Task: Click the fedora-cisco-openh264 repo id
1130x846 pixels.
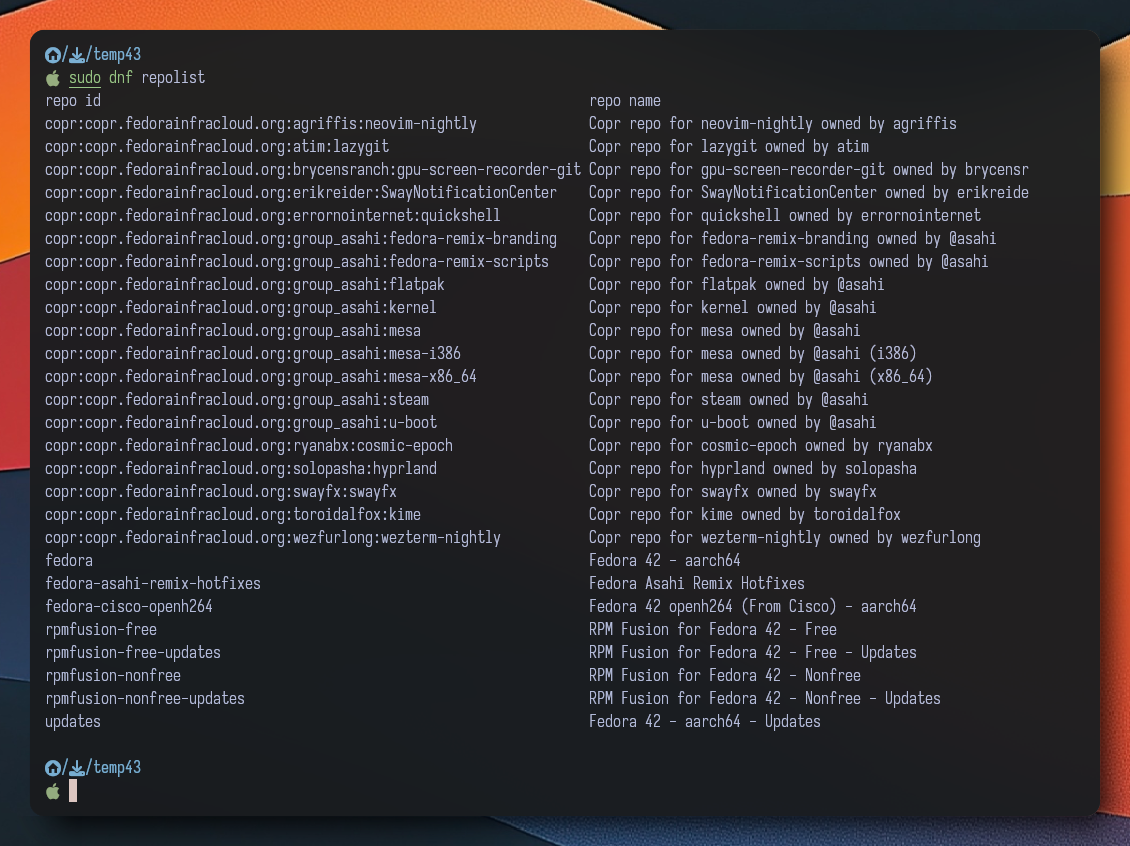Action: (128, 607)
